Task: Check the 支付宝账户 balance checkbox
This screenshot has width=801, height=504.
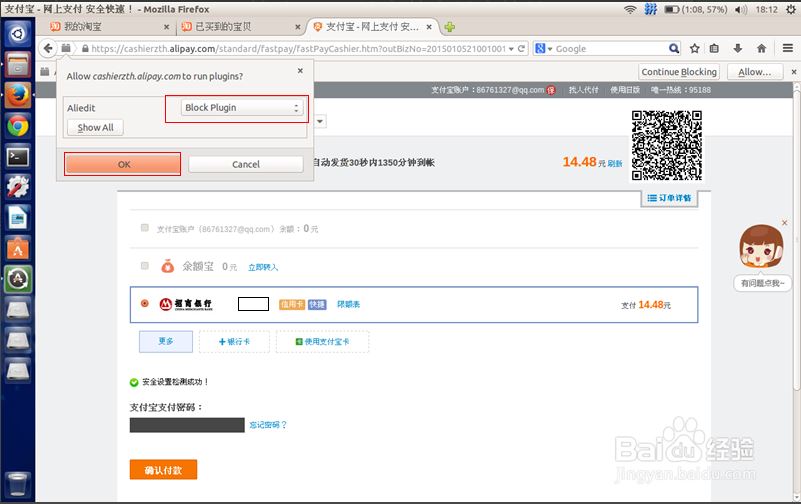Action: pos(145,228)
